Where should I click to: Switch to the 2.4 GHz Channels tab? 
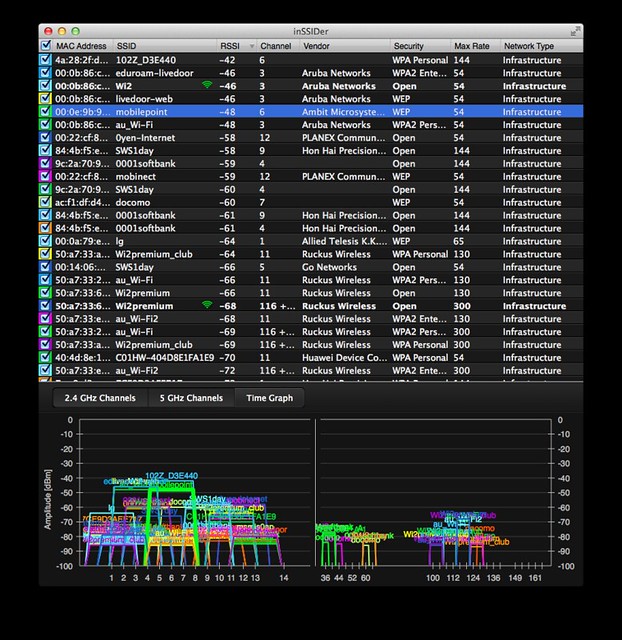100,398
